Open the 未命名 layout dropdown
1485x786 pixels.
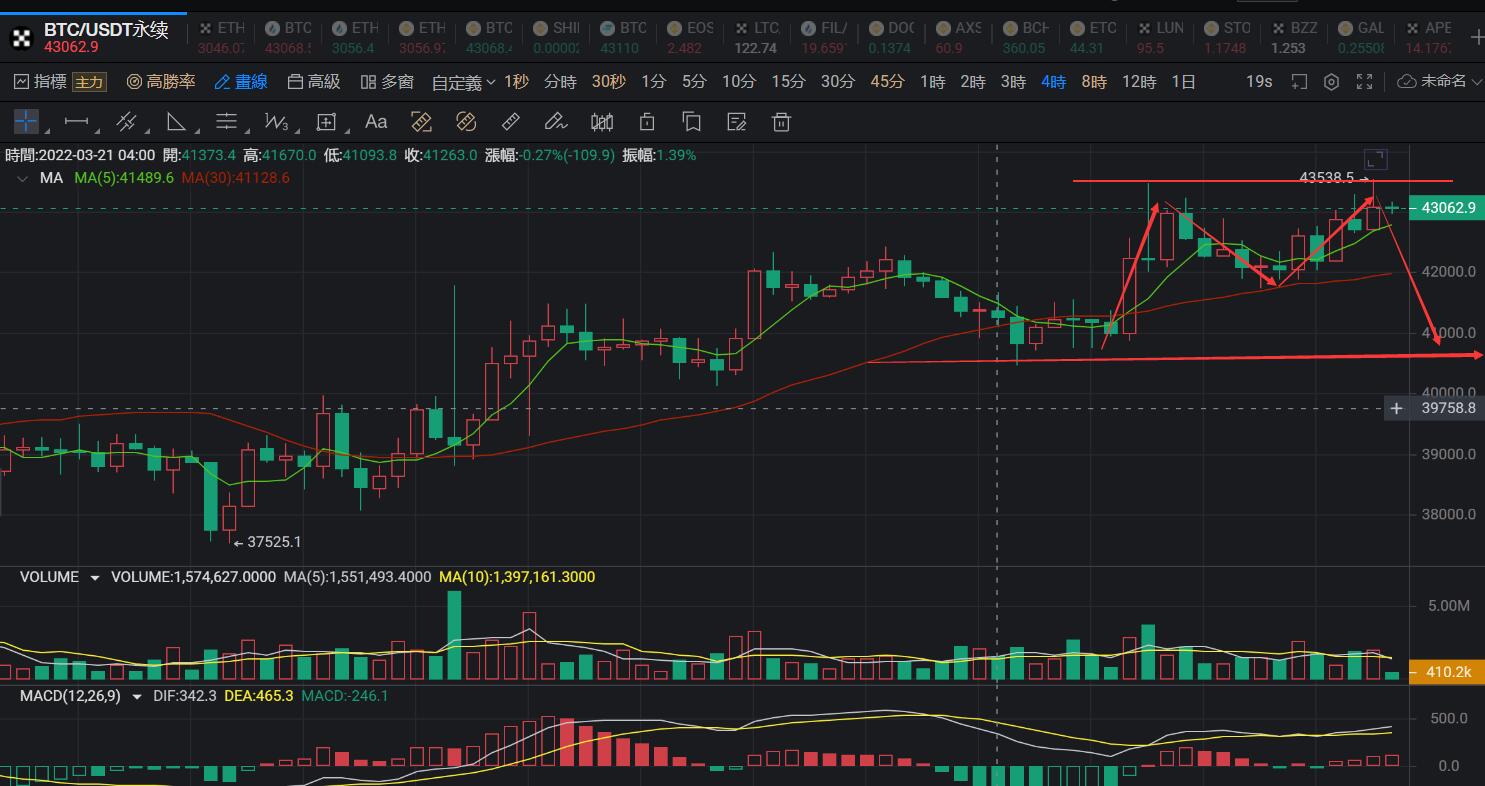1438,82
